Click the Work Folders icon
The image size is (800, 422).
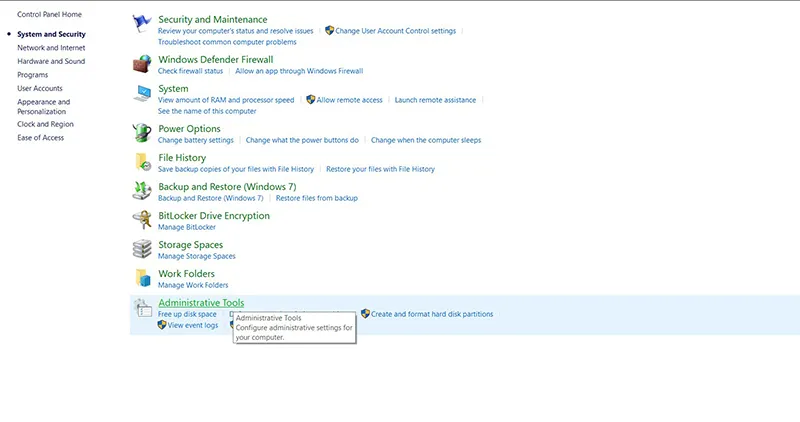[142, 279]
